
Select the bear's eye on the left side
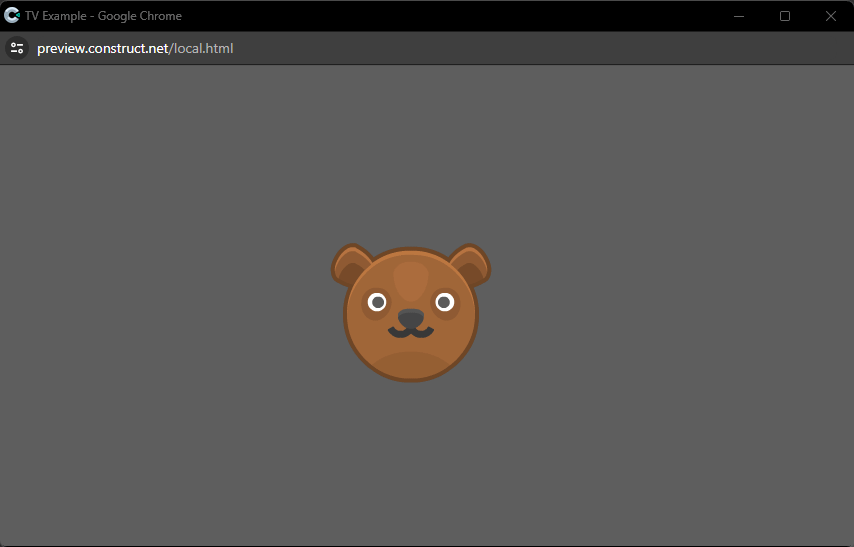click(377, 302)
